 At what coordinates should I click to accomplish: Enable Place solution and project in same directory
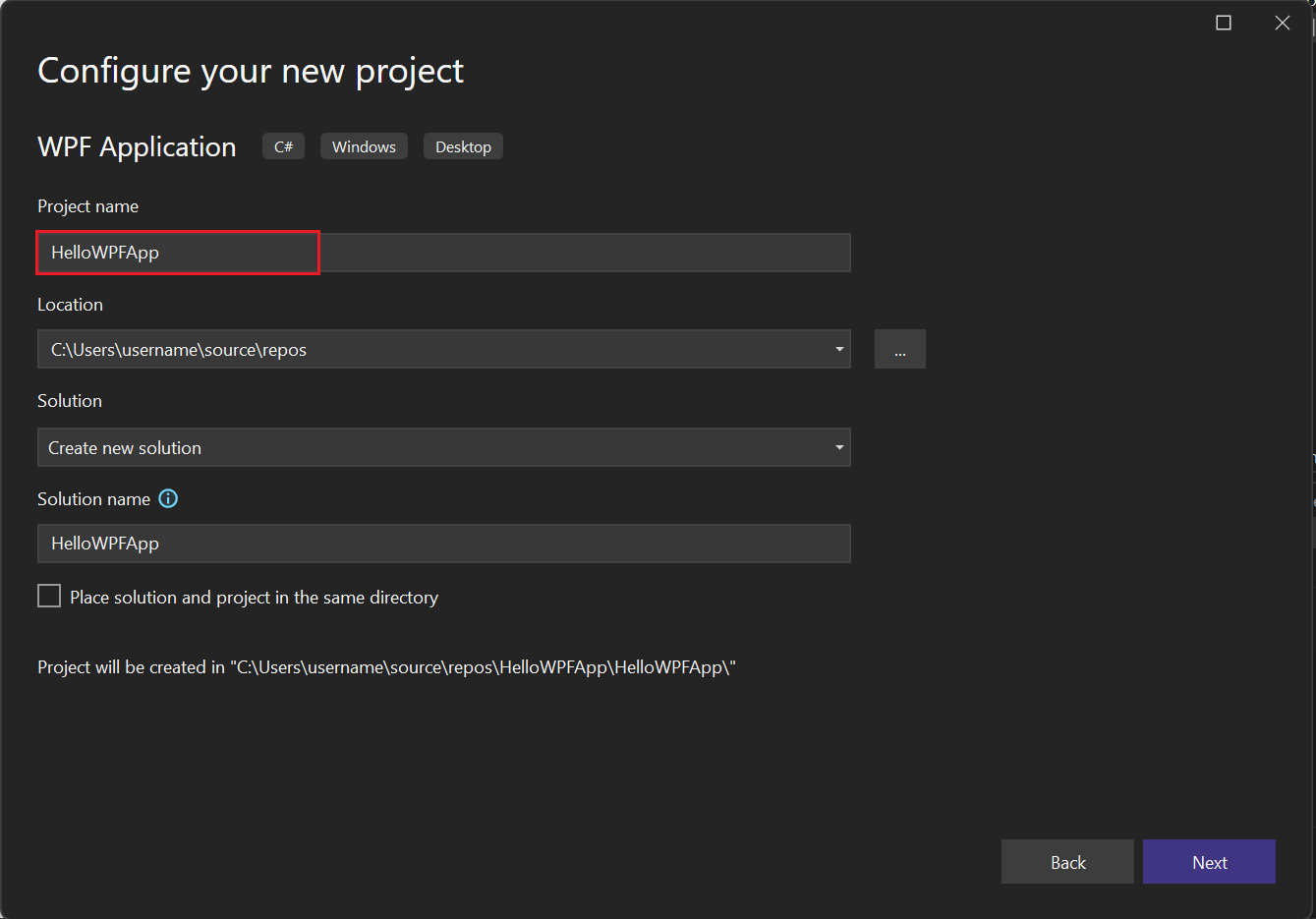coord(49,596)
